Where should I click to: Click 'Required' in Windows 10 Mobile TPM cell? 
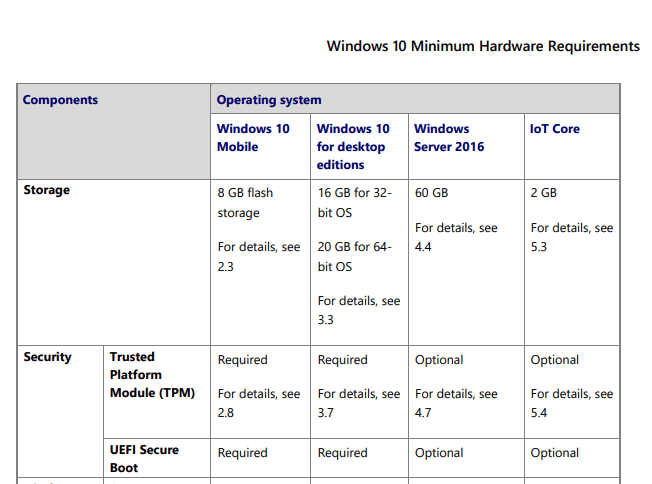tap(242, 360)
